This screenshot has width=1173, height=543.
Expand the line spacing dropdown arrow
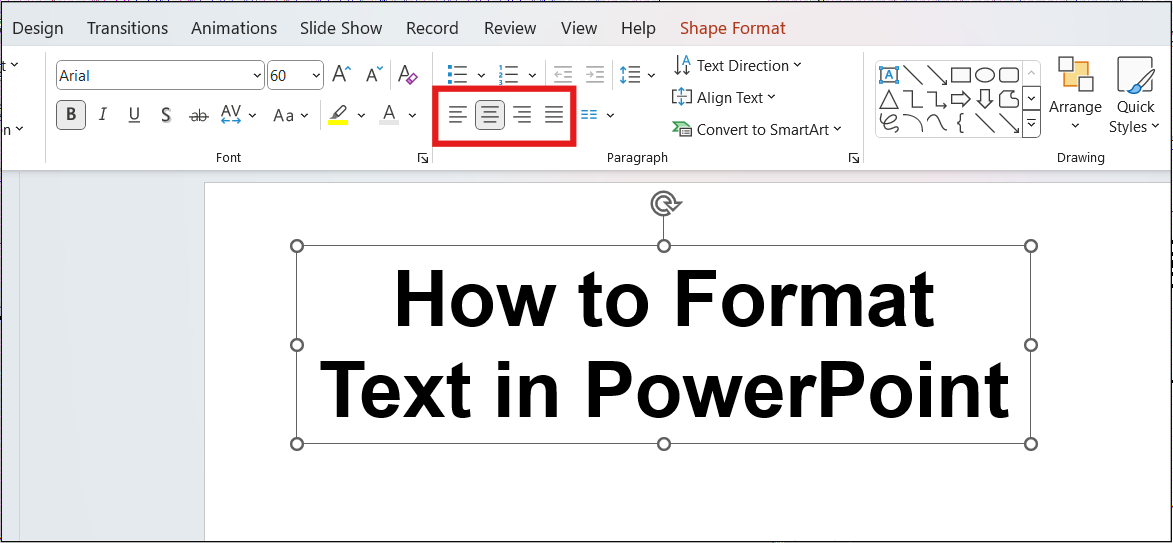click(651, 75)
